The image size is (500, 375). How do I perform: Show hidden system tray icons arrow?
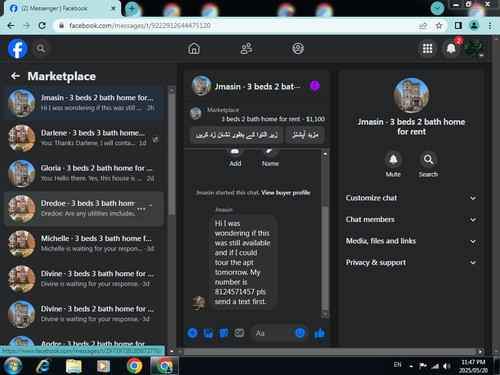(411, 366)
